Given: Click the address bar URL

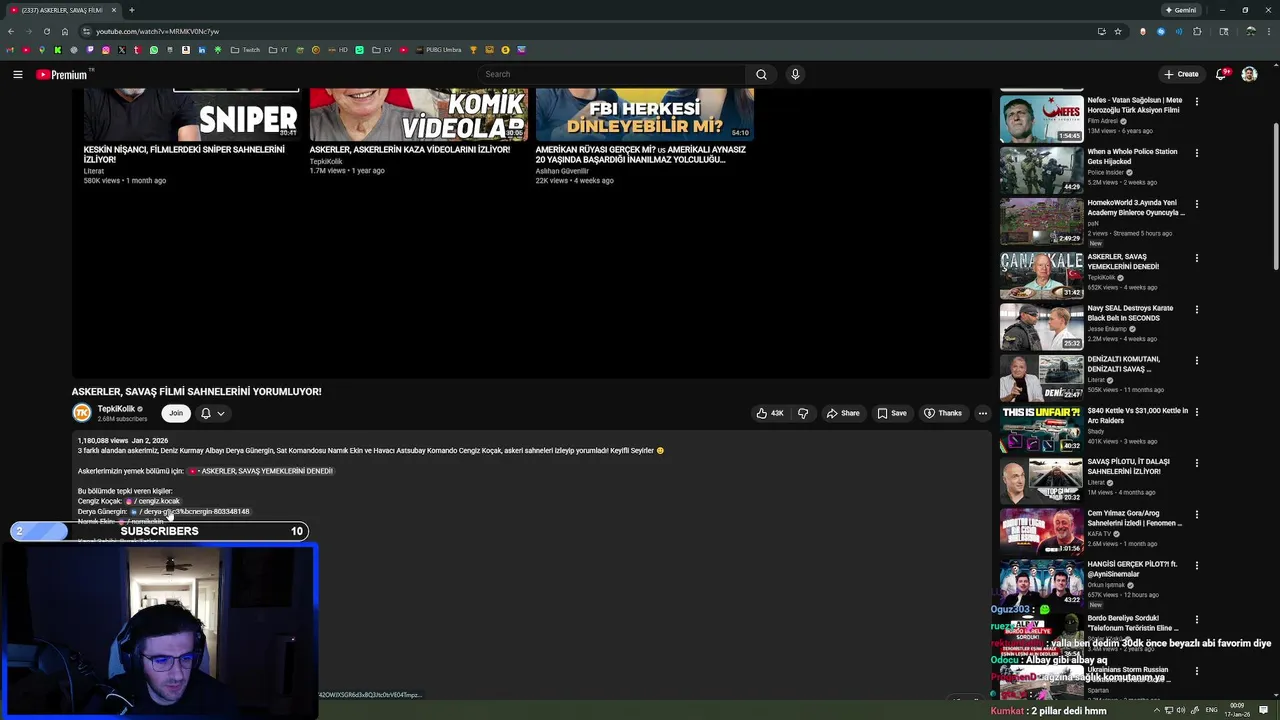Looking at the screenshot, I should tap(157, 31).
